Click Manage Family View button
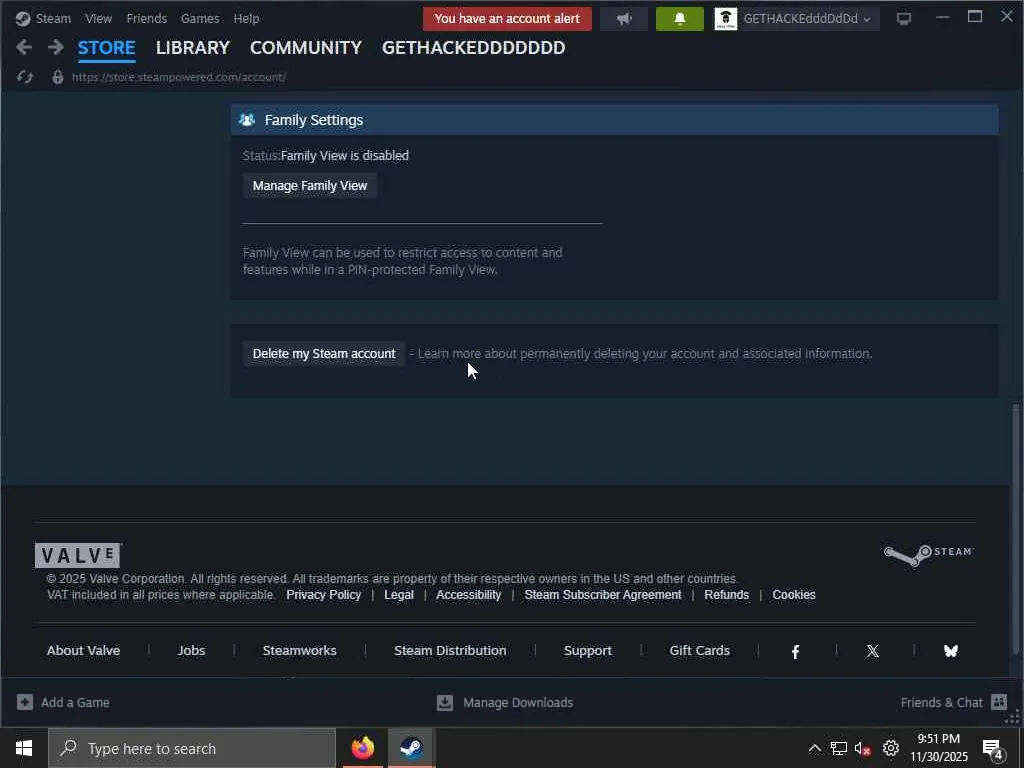 click(310, 185)
